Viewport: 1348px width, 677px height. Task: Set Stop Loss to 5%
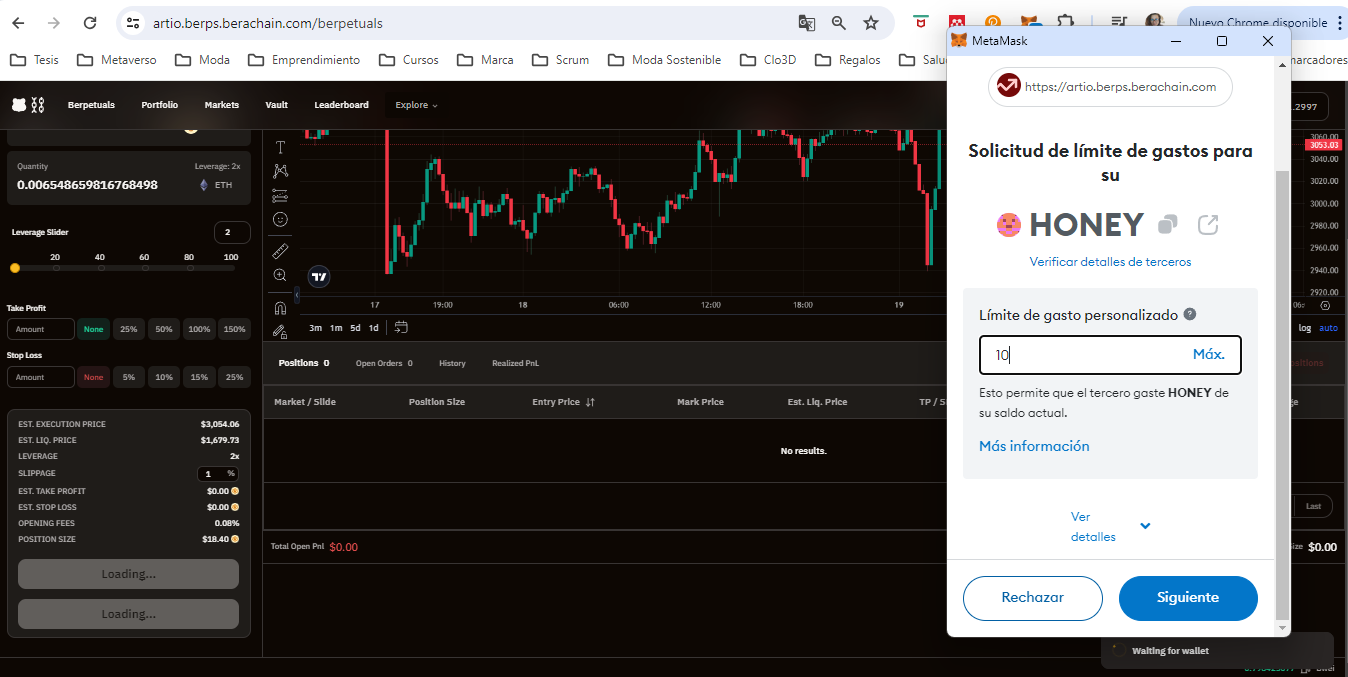click(129, 377)
